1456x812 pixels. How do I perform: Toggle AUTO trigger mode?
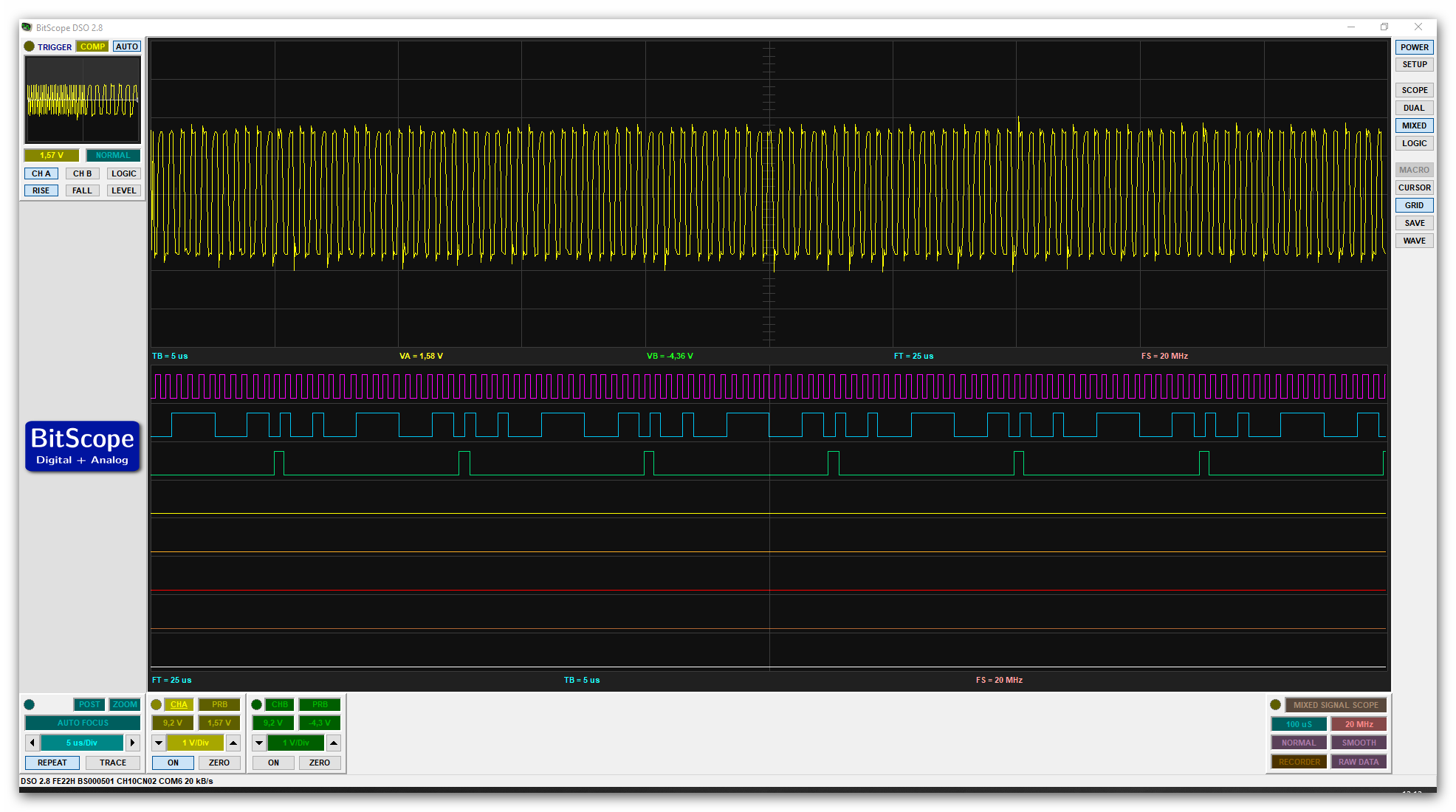[x=127, y=47]
